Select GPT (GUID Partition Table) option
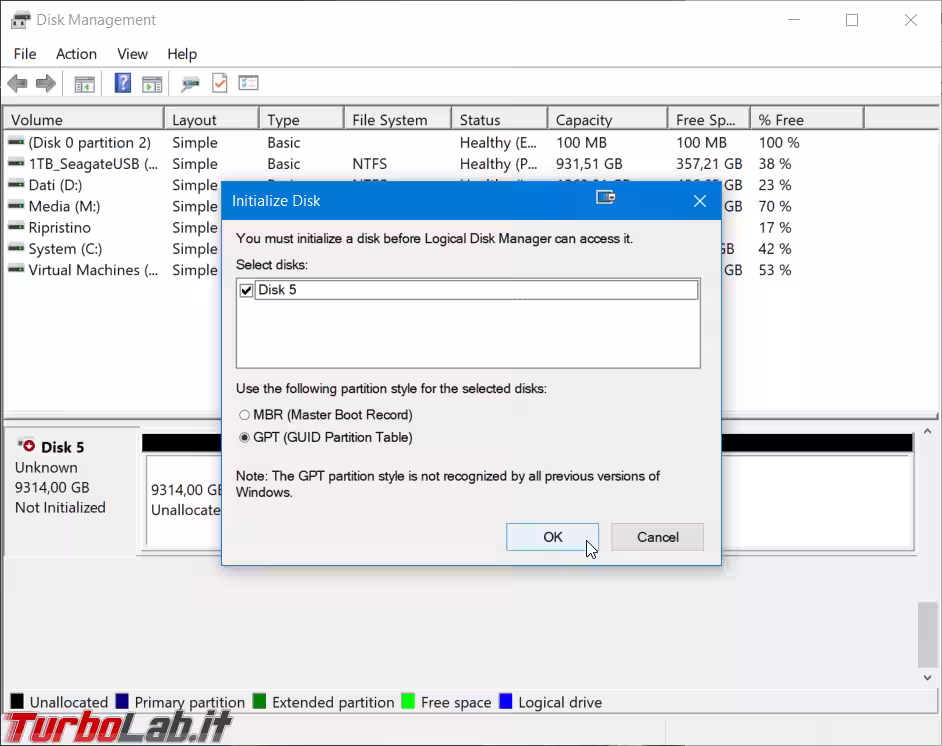 245,438
